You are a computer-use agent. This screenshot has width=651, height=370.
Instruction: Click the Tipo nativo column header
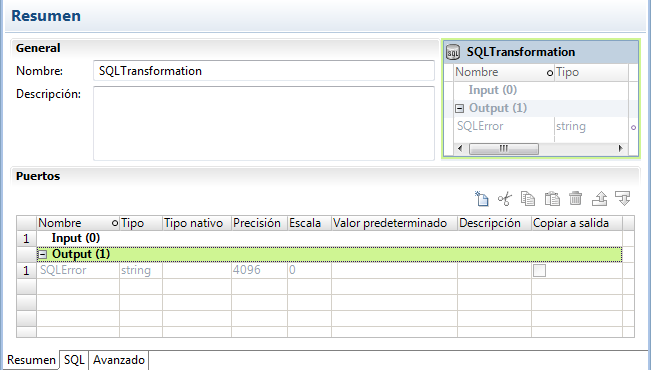197,223
